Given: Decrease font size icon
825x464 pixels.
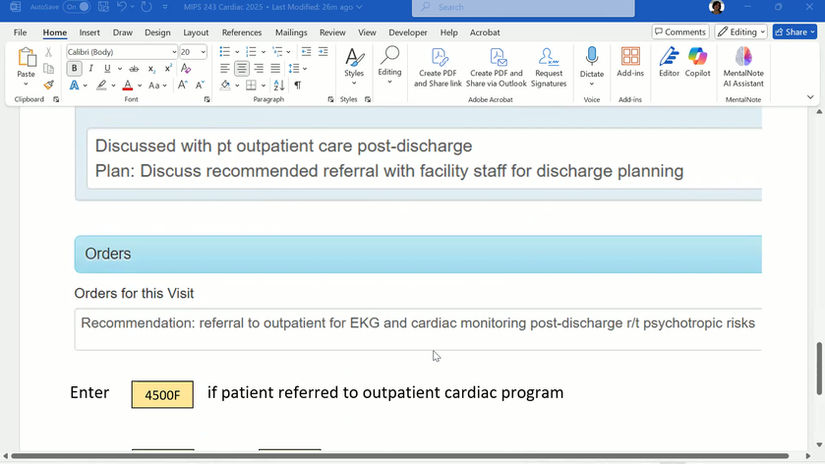Looking at the screenshot, I should (x=200, y=85).
